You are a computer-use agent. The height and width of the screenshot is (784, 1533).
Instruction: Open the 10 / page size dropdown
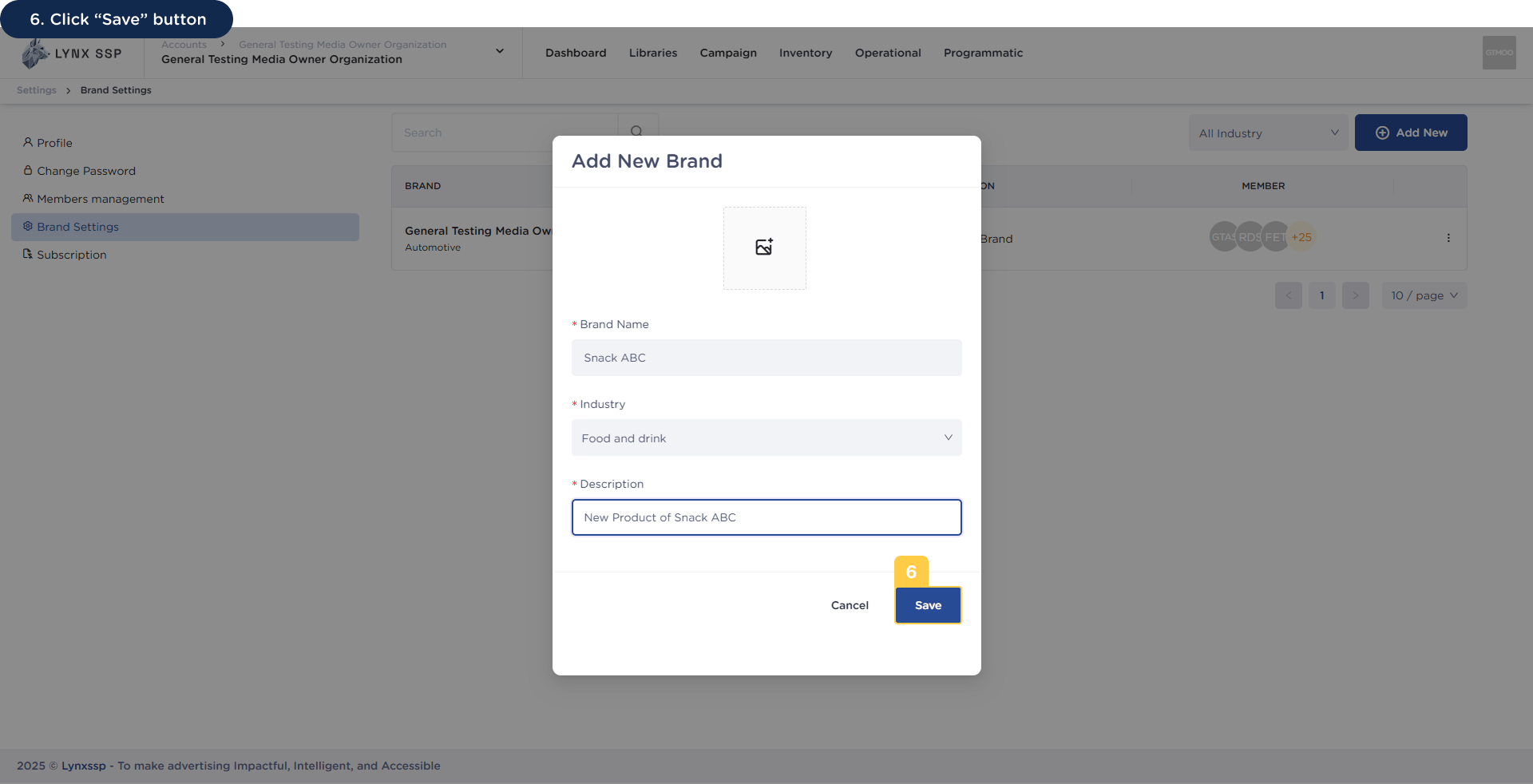[1424, 295]
